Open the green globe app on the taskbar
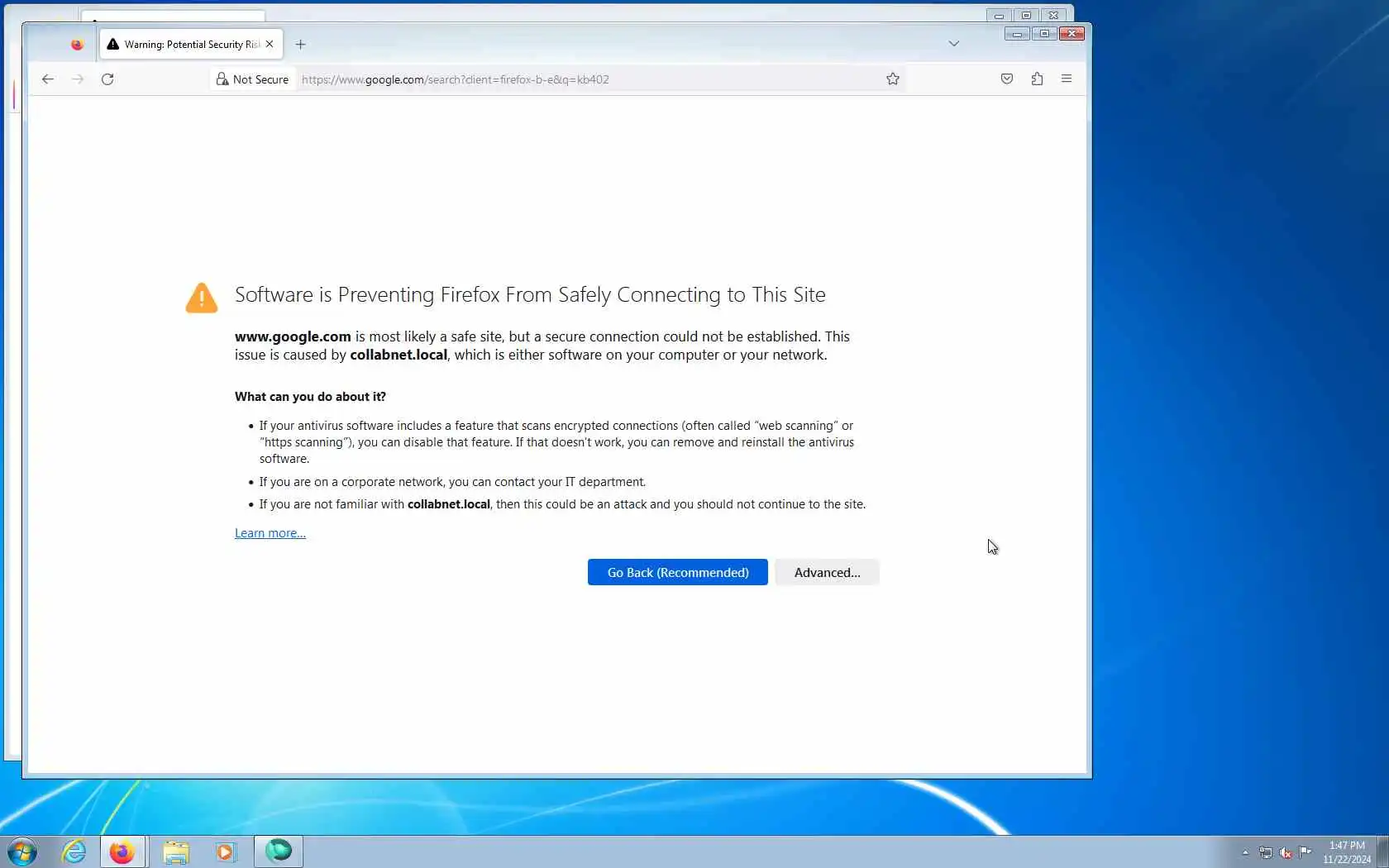 [279, 851]
